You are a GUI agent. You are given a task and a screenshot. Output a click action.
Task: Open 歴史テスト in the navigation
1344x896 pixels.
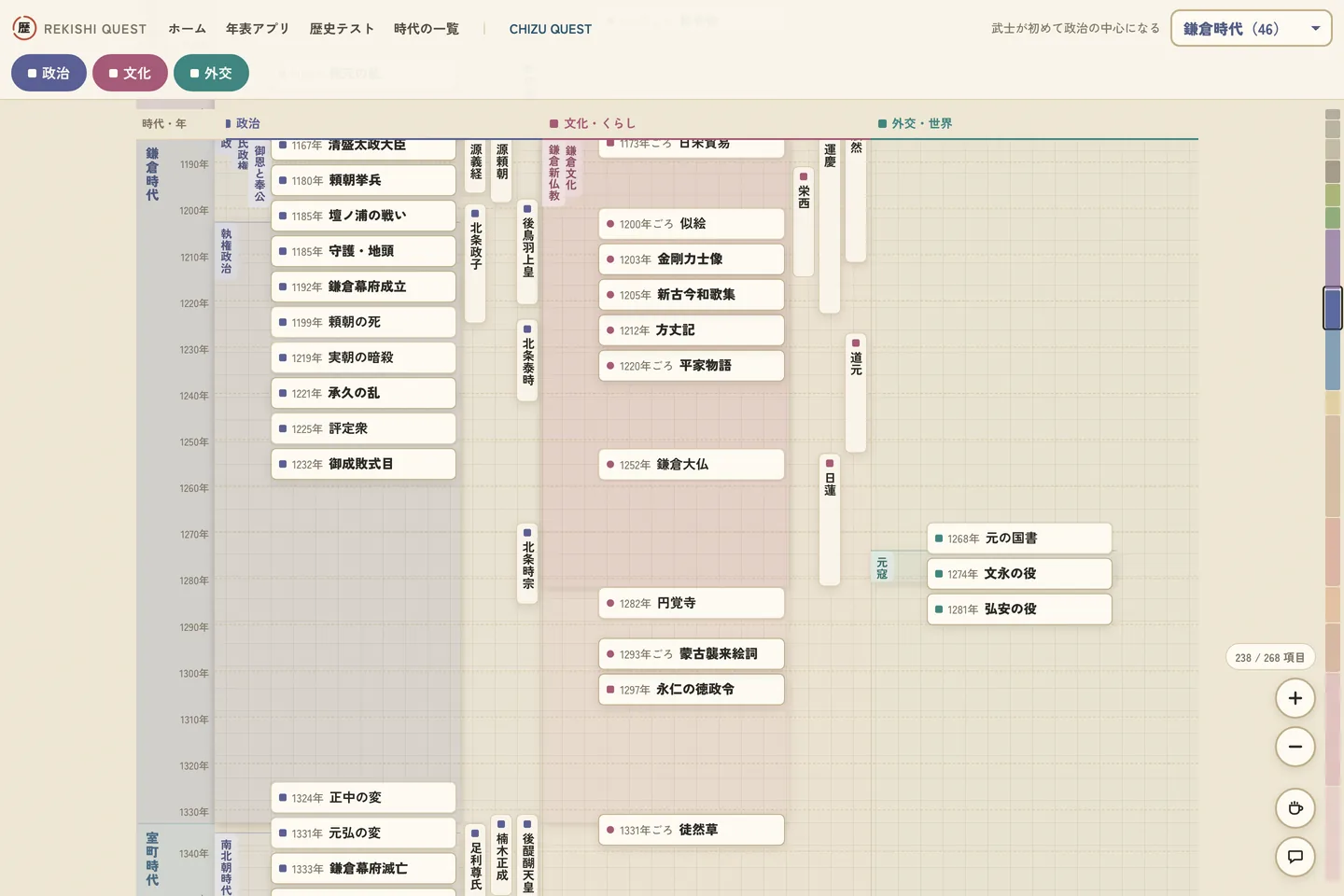click(x=342, y=29)
